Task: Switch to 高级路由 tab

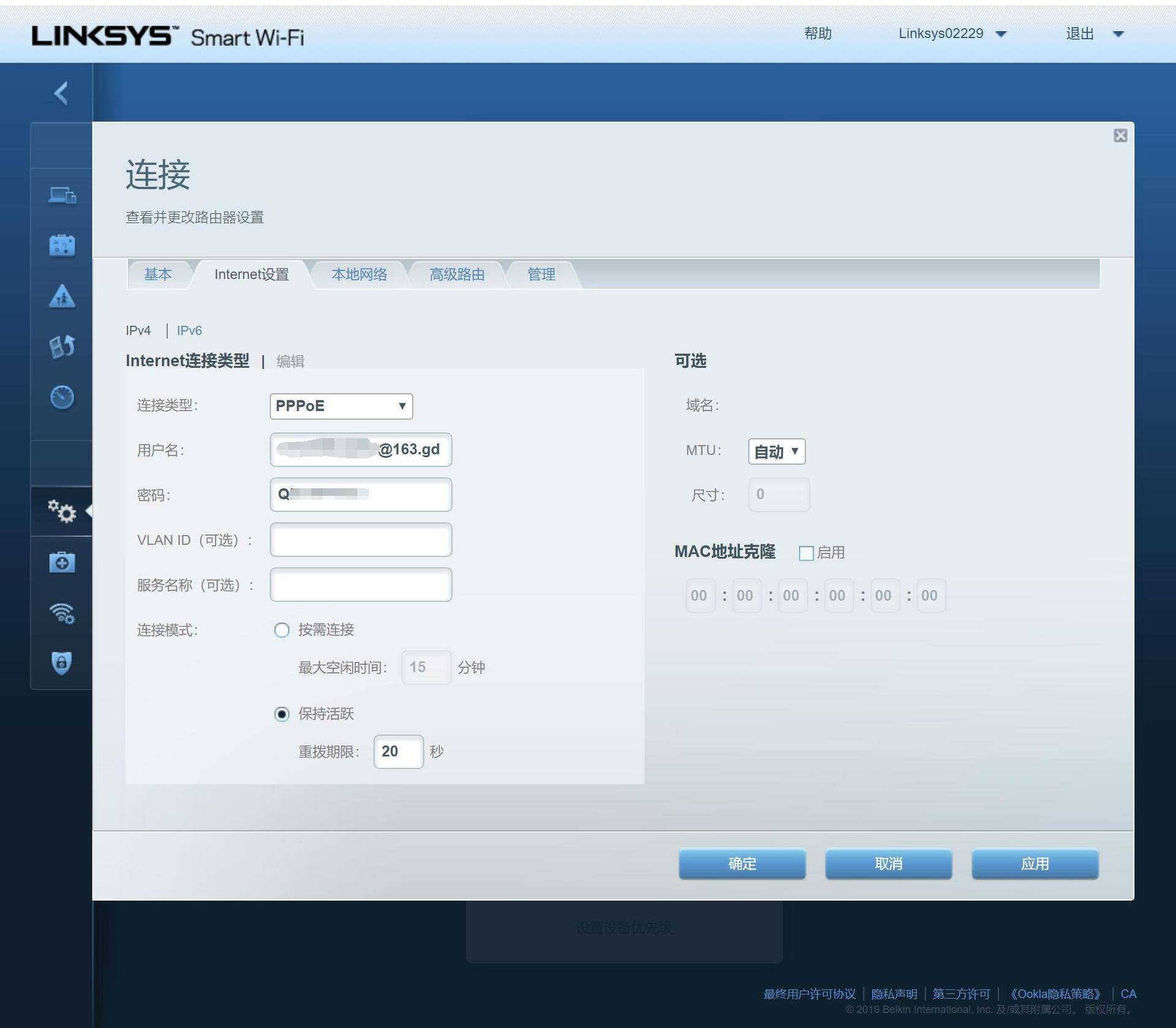Action: [455, 275]
